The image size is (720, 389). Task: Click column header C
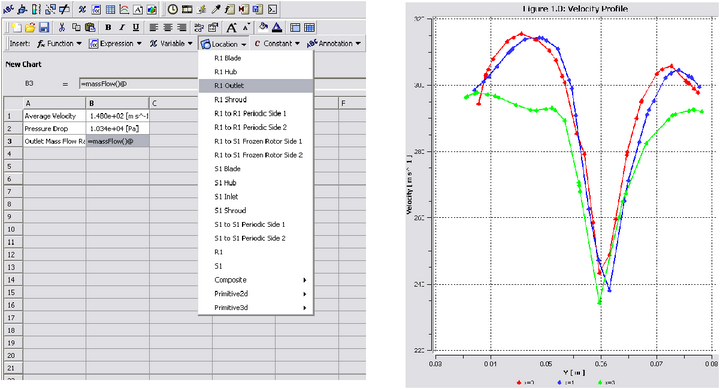point(180,103)
